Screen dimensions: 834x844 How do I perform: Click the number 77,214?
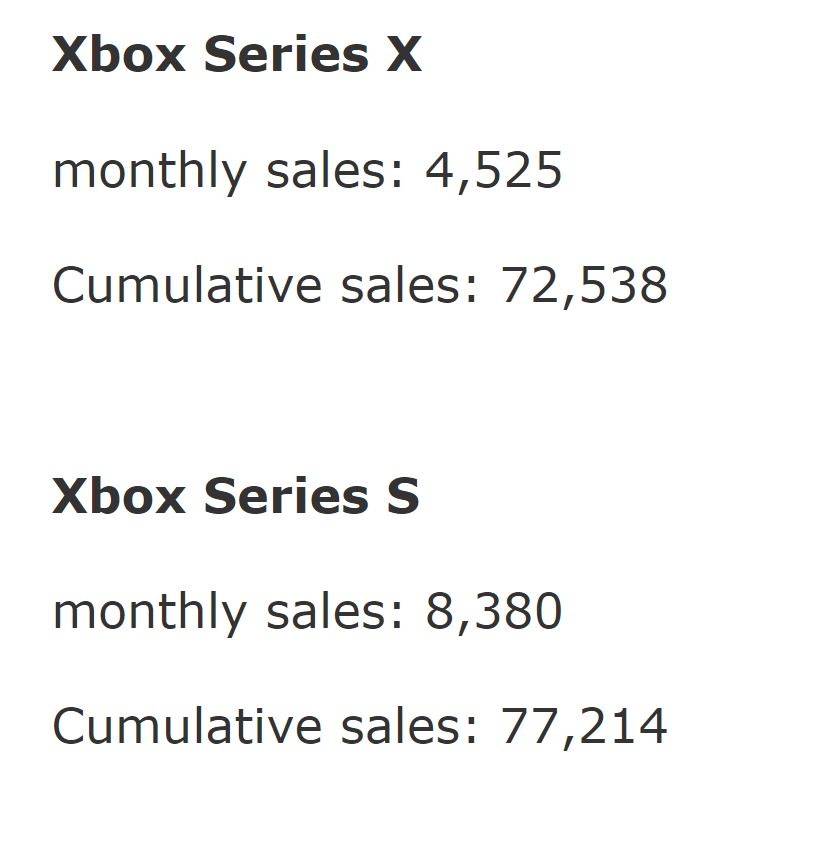584,728
